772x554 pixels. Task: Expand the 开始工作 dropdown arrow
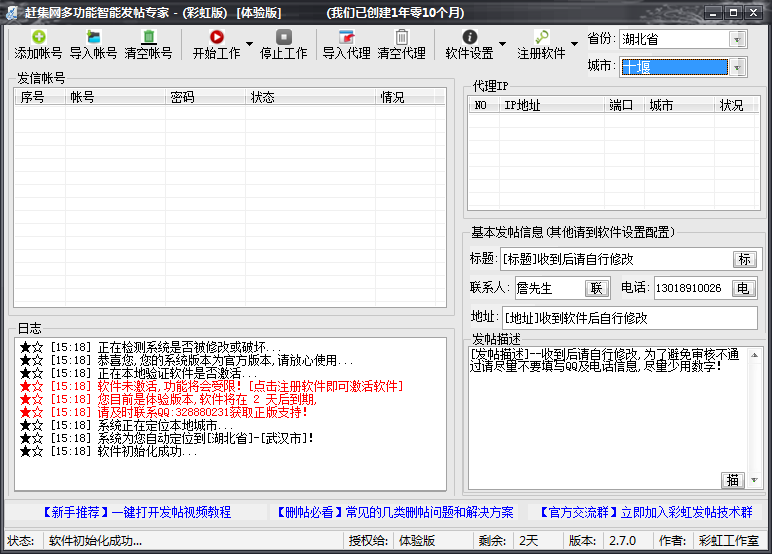[x=248, y=44]
